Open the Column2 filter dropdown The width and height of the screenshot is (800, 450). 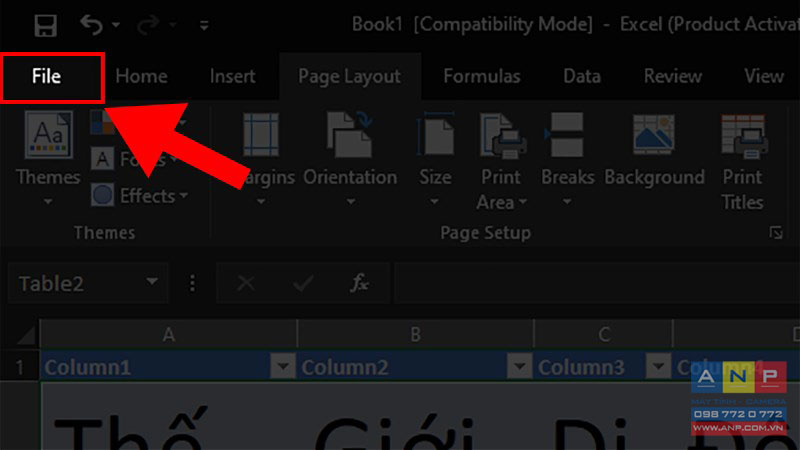pyautogui.click(x=519, y=366)
